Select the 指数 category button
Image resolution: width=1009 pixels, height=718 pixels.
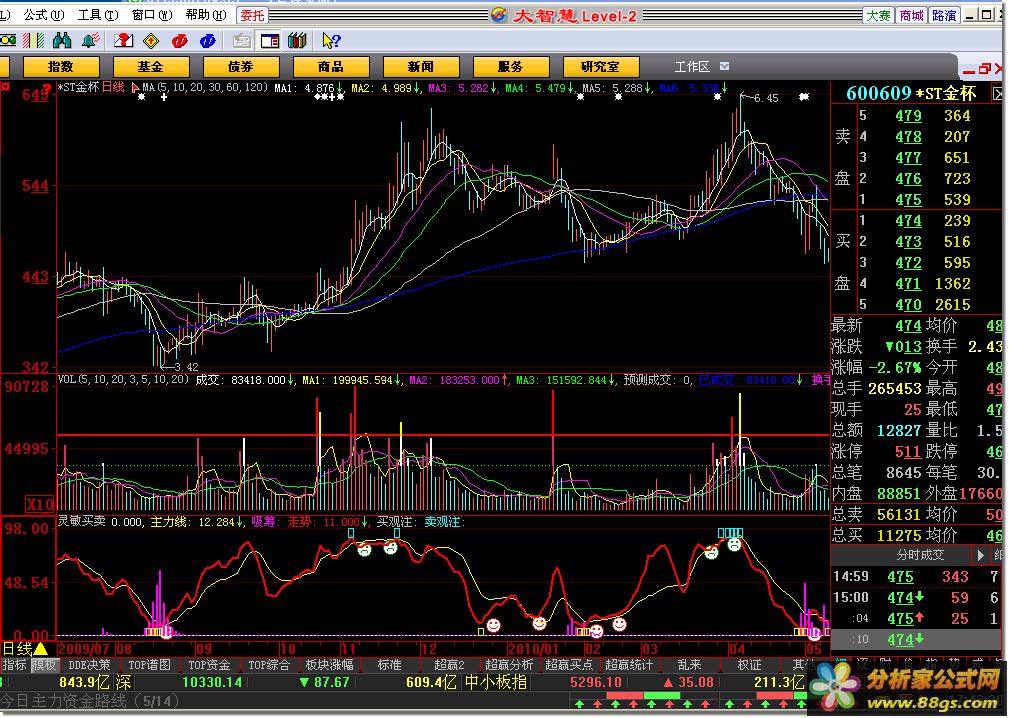61,67
